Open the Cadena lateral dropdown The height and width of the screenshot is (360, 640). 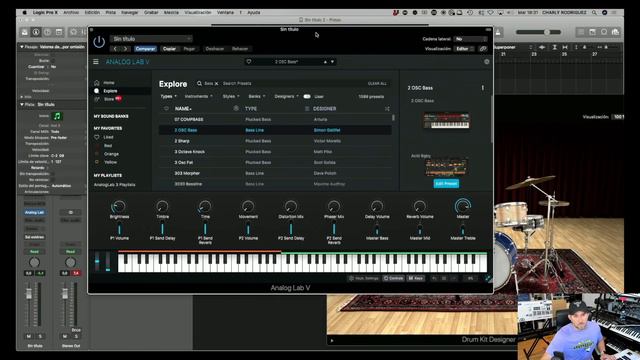[471, 39]
